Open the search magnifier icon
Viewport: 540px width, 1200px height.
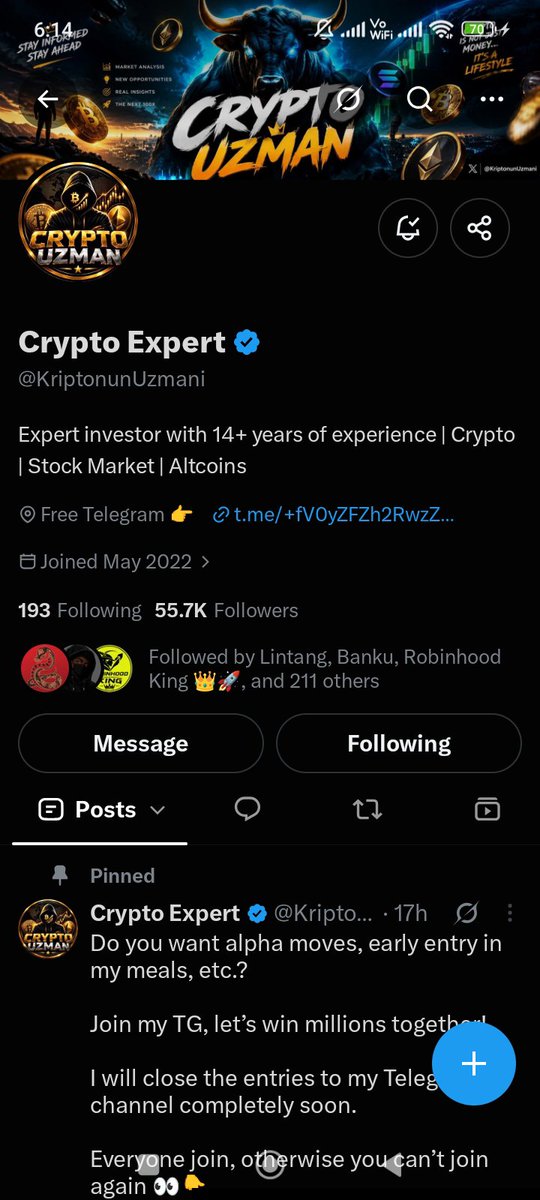point(420,99)
